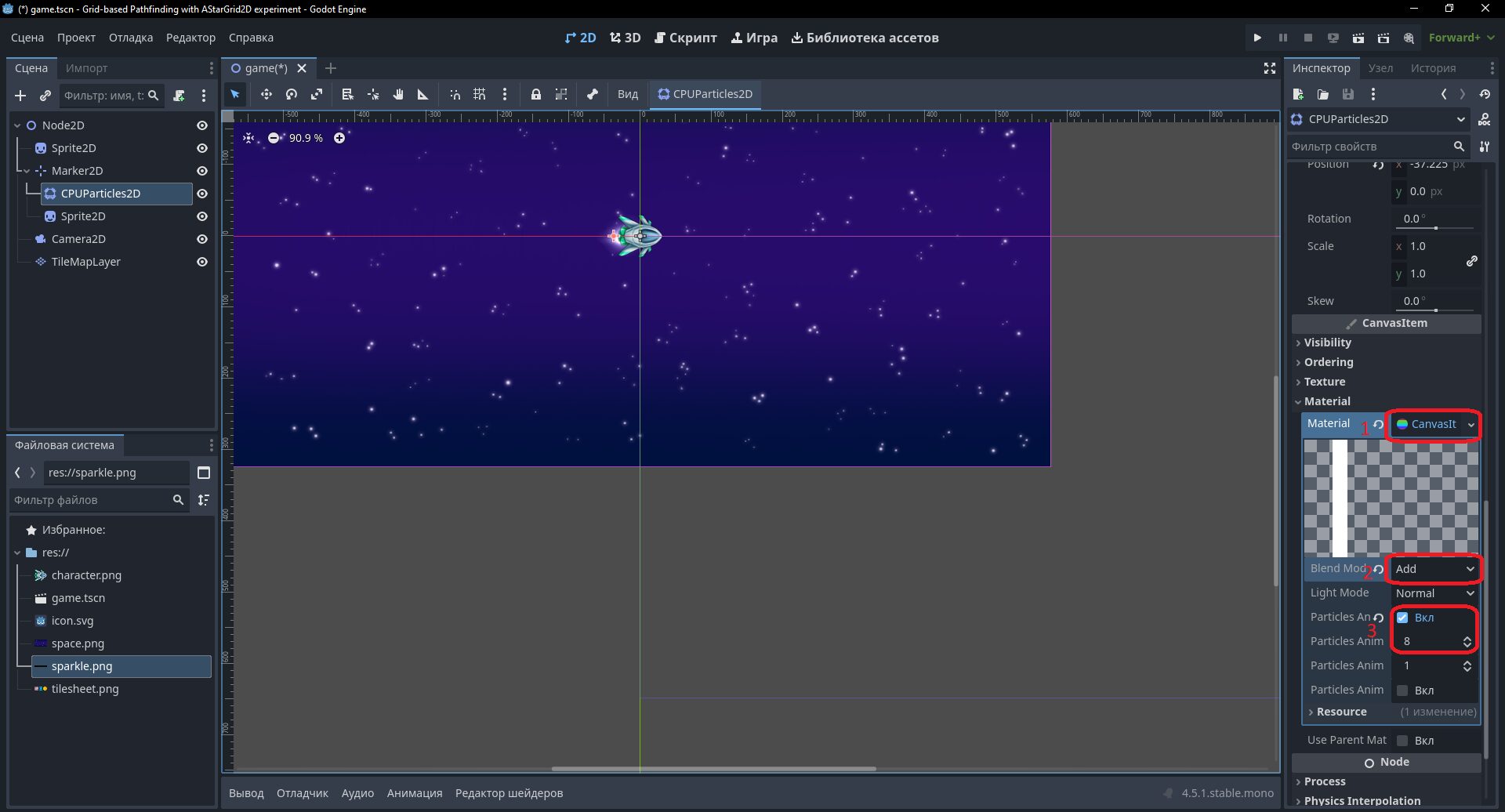Instantiate child scene via link icon

45,96
